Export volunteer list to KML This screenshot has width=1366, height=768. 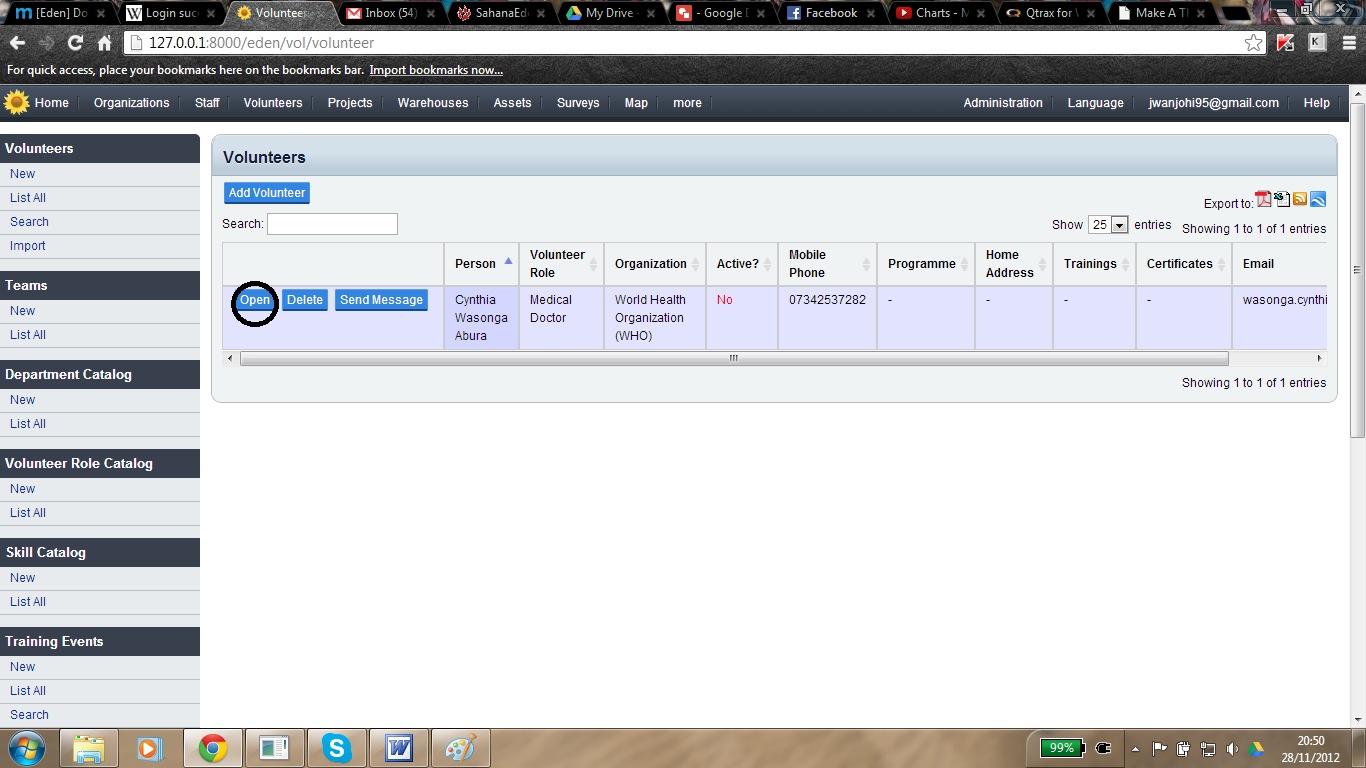click(1318, 199)
